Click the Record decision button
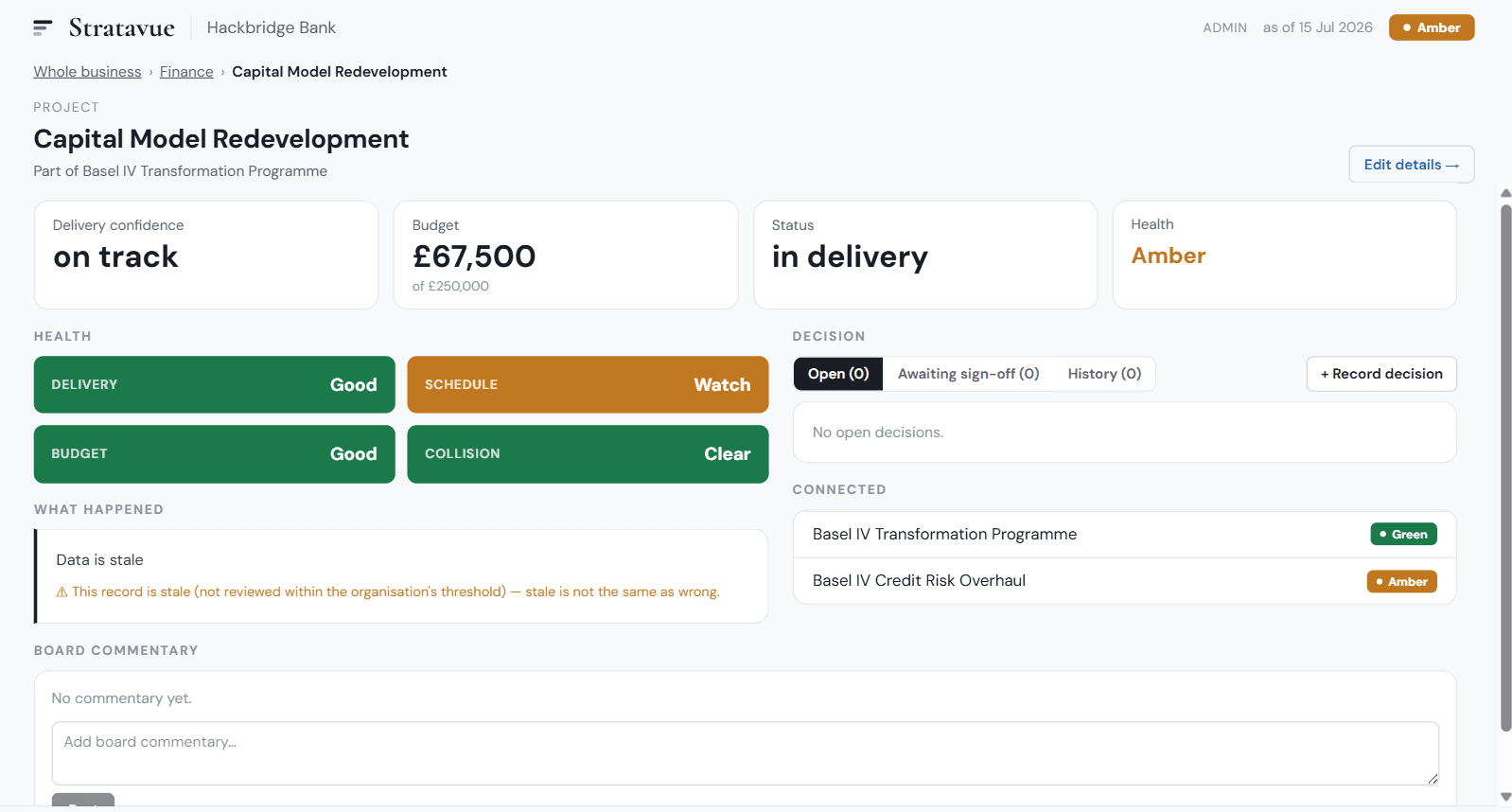The image size is (1512, 812). click(1381, 374)
